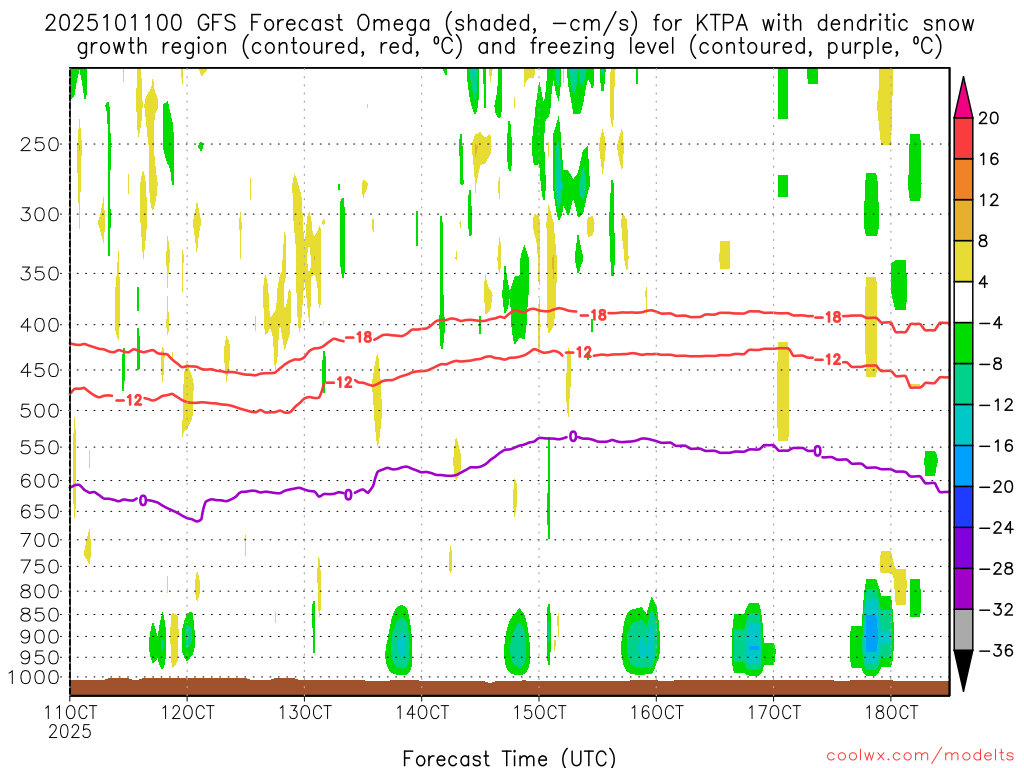Click the 15OCT time axis label
The height and width of the screenshot is (768, 1024).
(539, 713)
